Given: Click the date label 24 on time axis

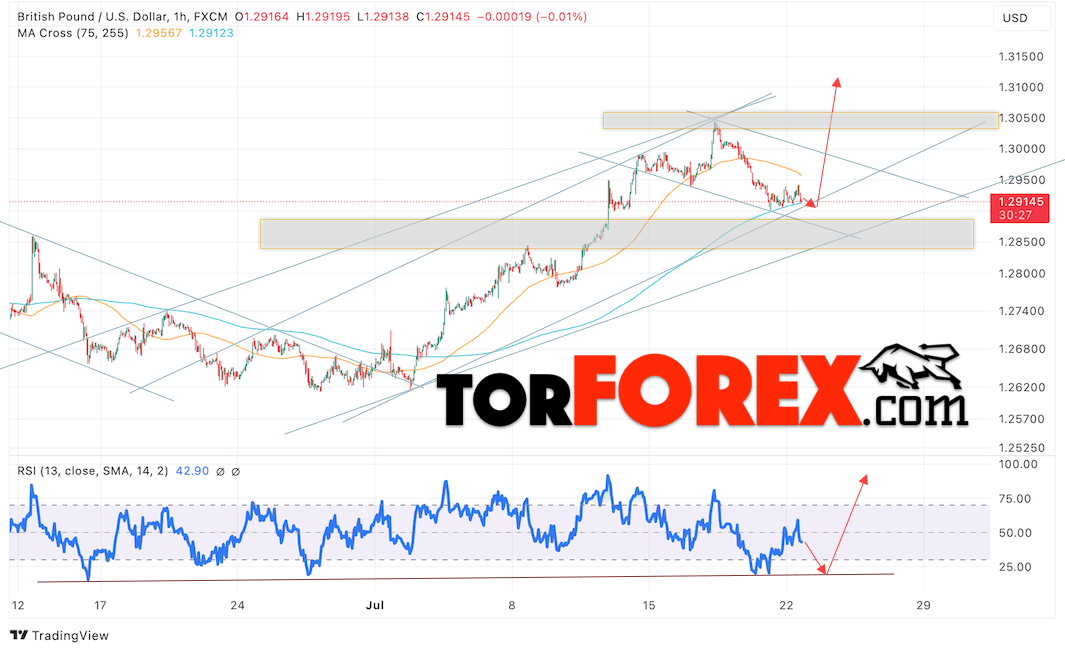Looking at the screenshot, I should pos(237,605).
